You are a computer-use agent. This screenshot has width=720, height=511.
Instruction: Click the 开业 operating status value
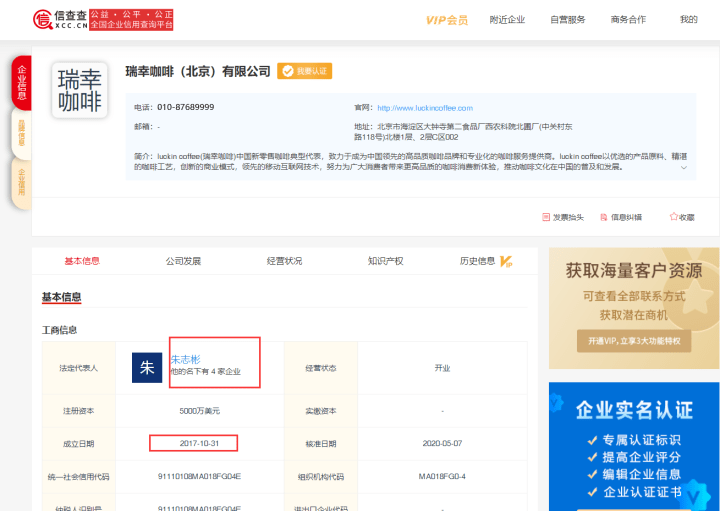[442, 368]
